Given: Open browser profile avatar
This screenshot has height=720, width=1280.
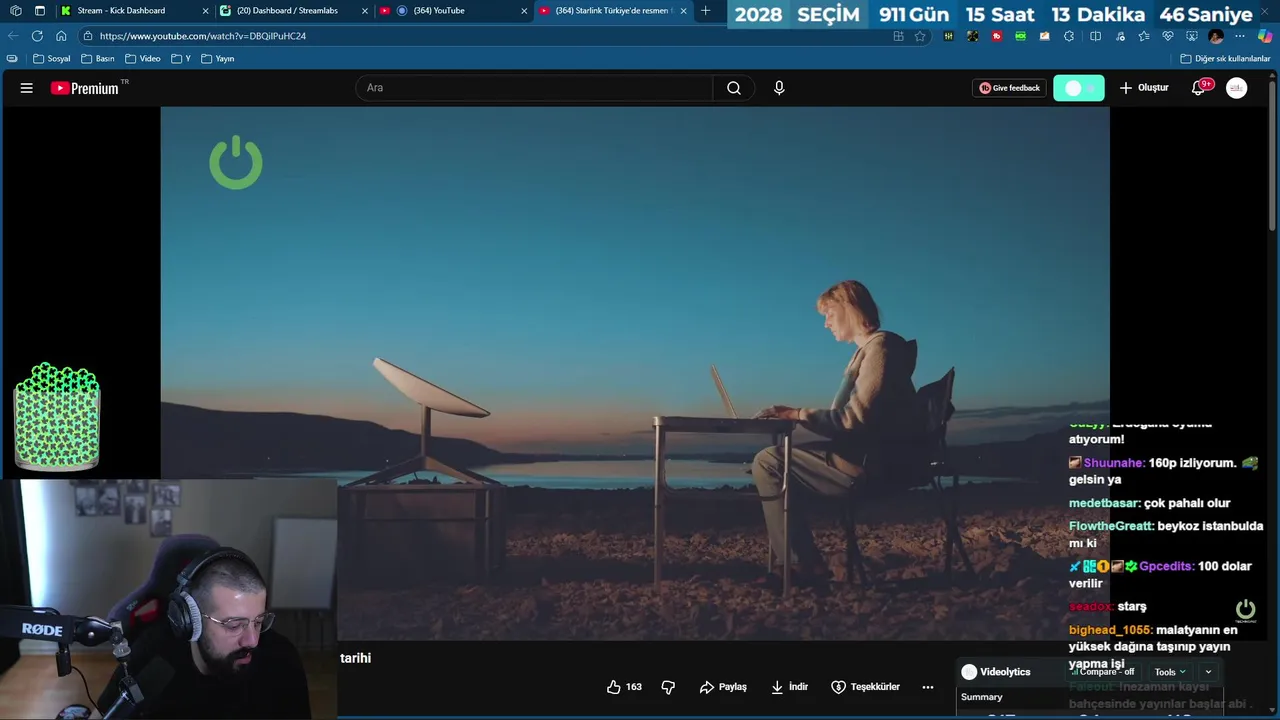Looking at the screenshot, I should 1216,36.
